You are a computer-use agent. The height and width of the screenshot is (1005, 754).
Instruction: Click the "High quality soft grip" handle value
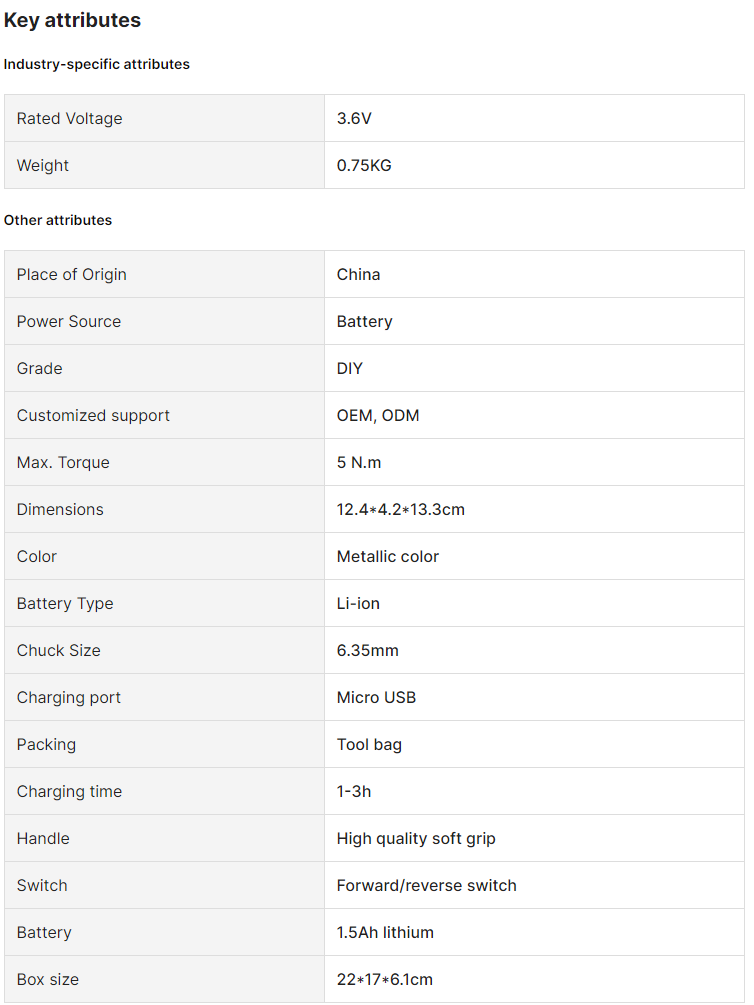tap(416, 838)
